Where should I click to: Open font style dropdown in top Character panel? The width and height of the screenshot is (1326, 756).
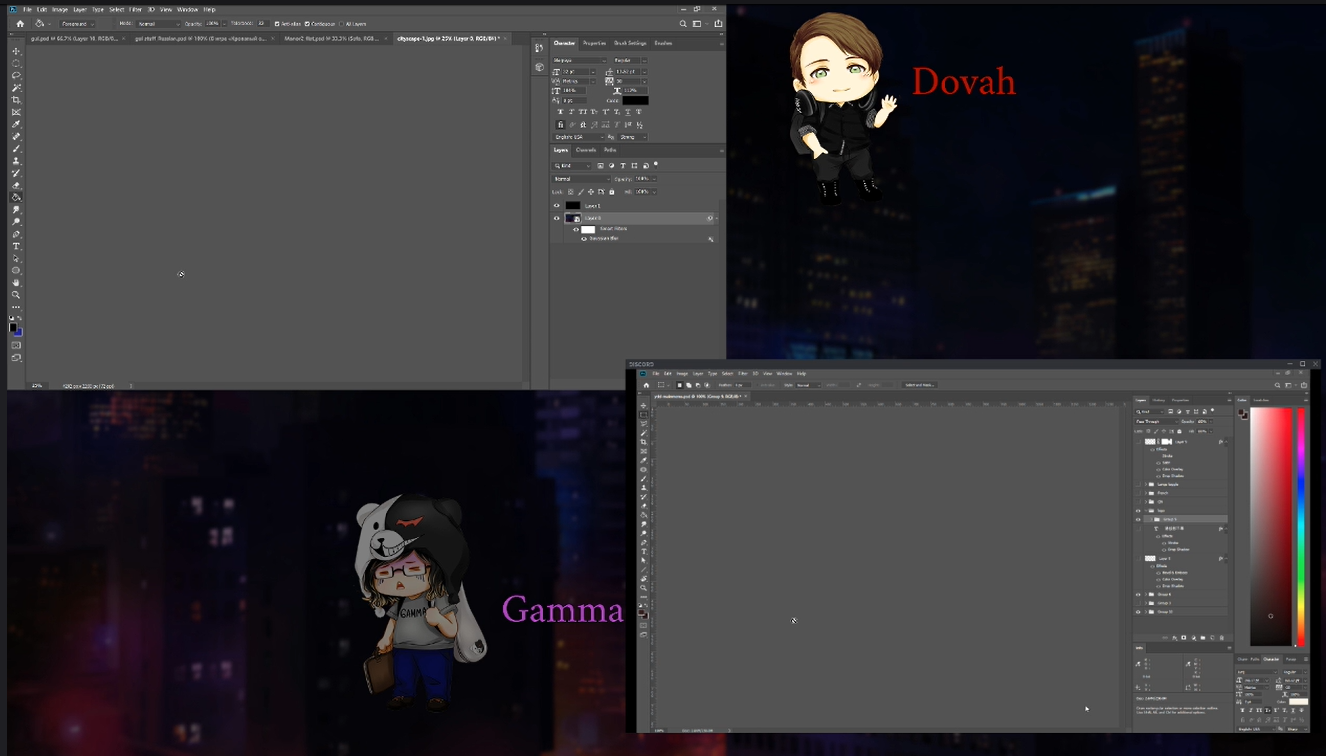tap(630, 60)
